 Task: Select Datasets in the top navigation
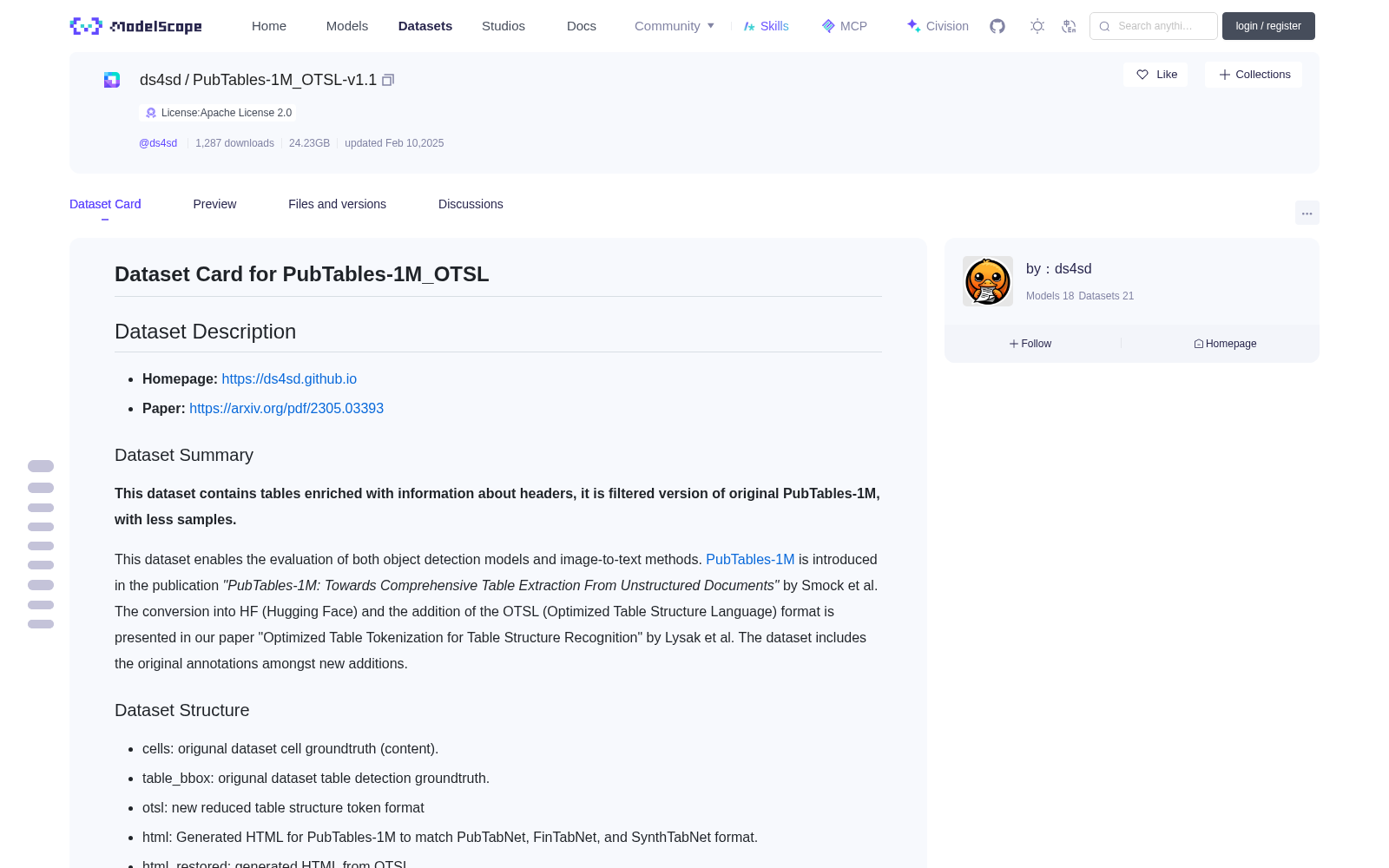tap(425, 26)
